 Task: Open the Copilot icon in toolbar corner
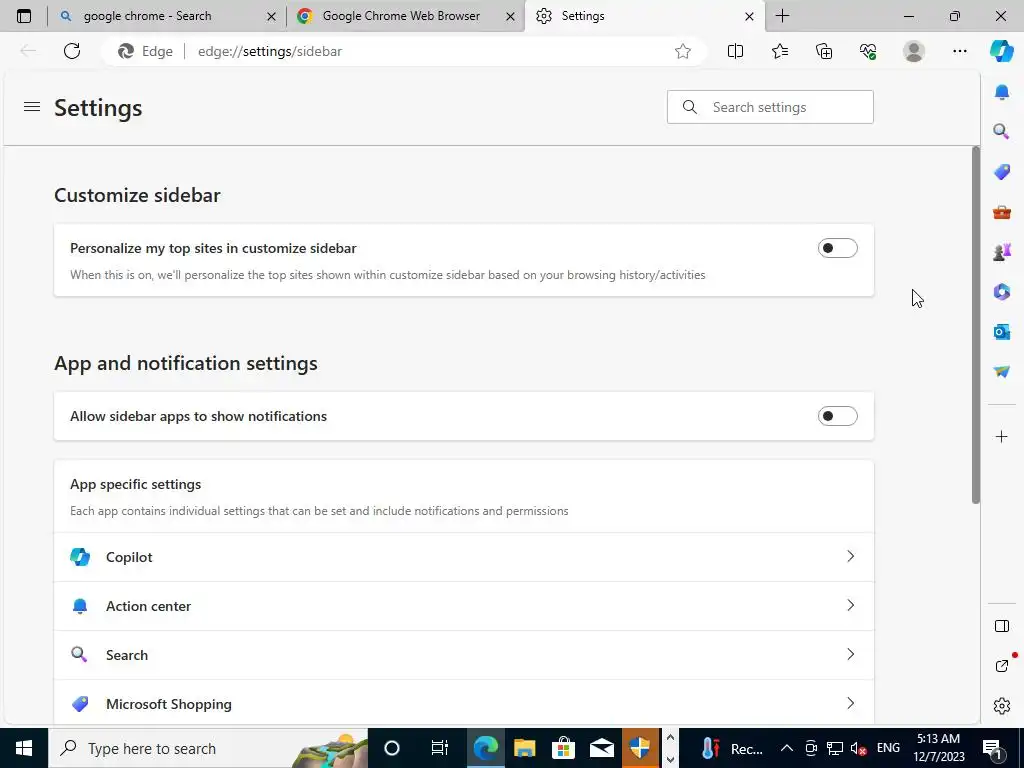[1001, 51]
